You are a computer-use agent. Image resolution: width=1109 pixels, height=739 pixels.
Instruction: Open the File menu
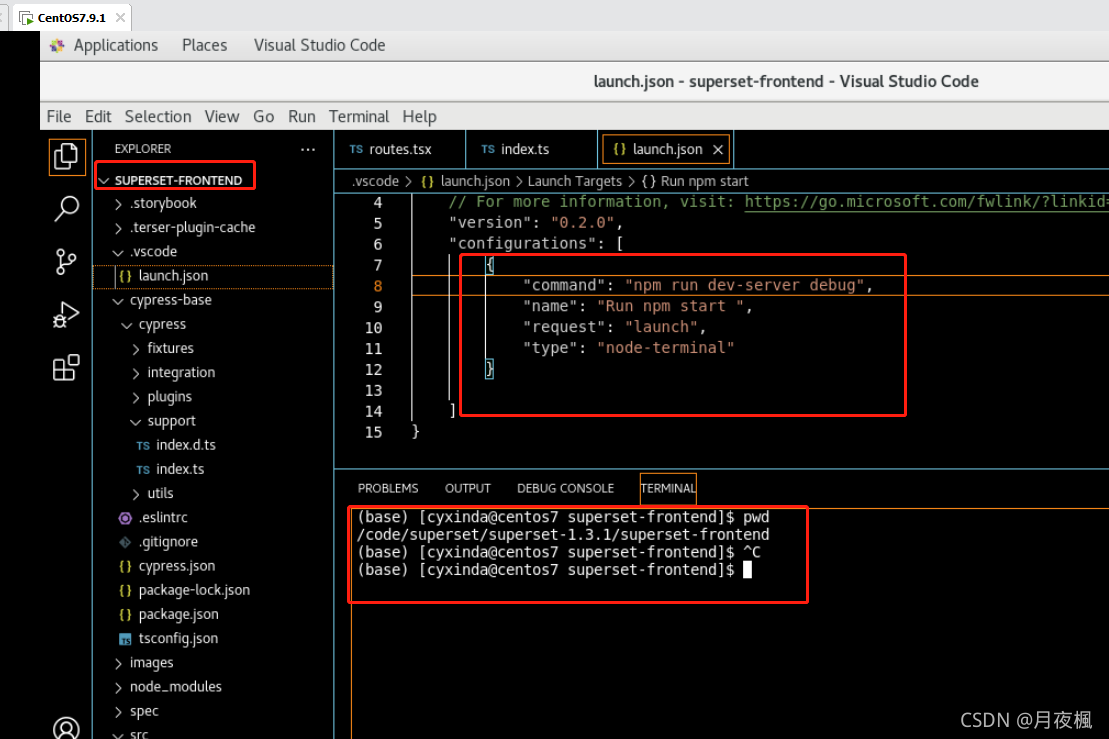coord(59,117)
